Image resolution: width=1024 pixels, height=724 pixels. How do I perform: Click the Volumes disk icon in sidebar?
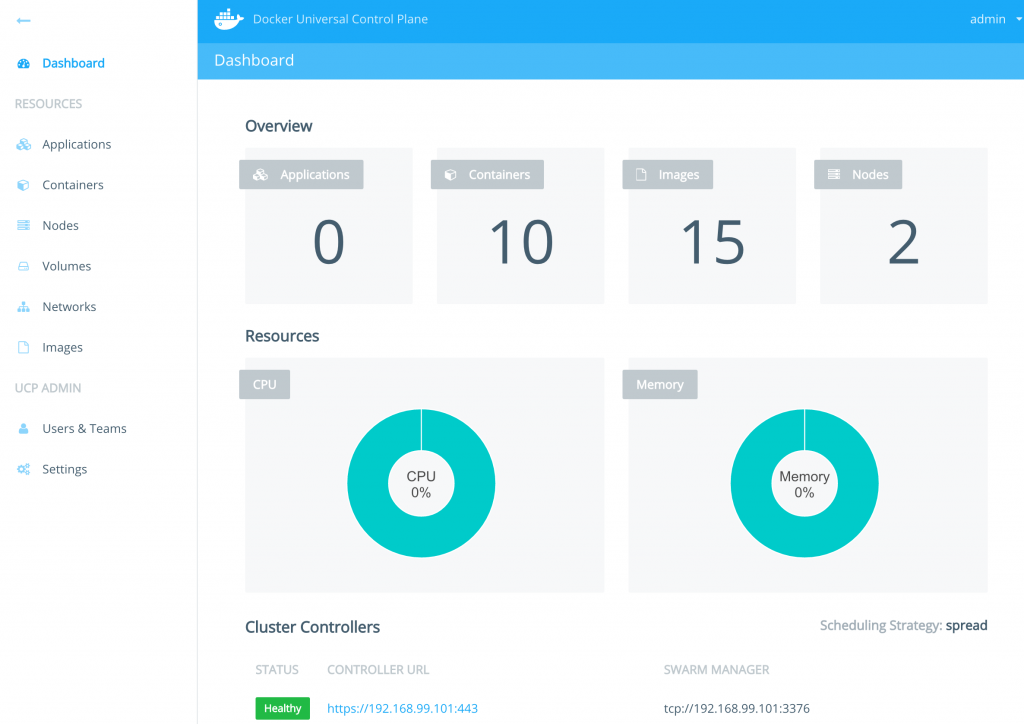click(x=24, y=267)
